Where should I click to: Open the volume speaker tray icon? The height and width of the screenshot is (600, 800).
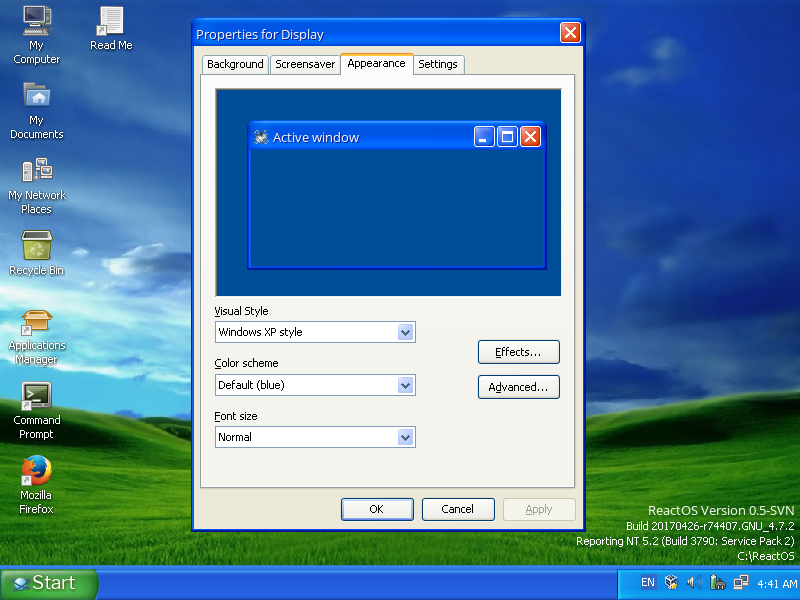tap(694, 582)
